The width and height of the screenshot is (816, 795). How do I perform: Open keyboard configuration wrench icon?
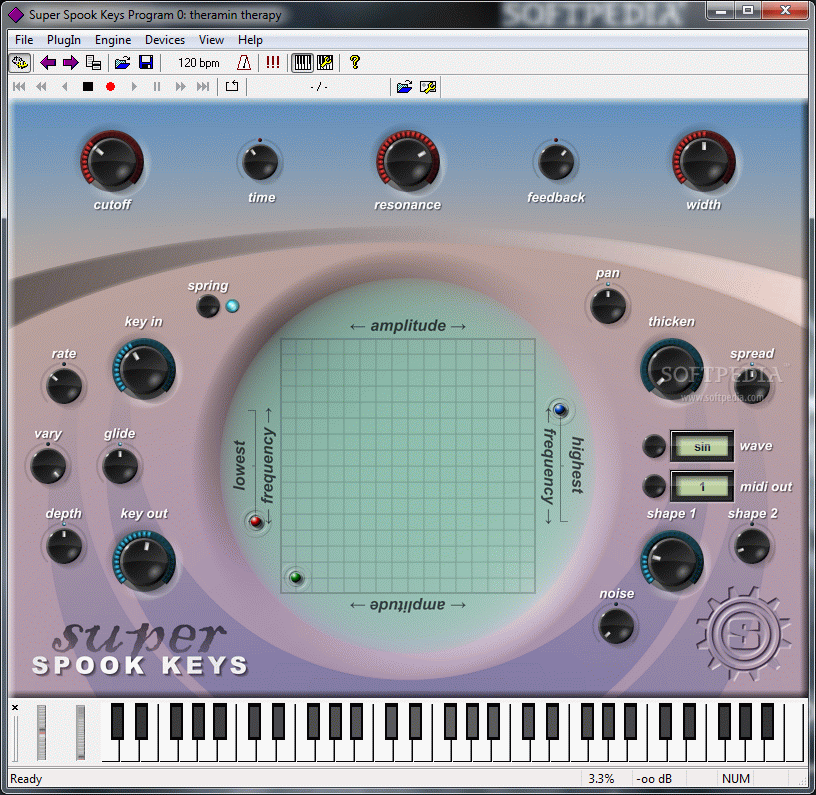[325, 63]
